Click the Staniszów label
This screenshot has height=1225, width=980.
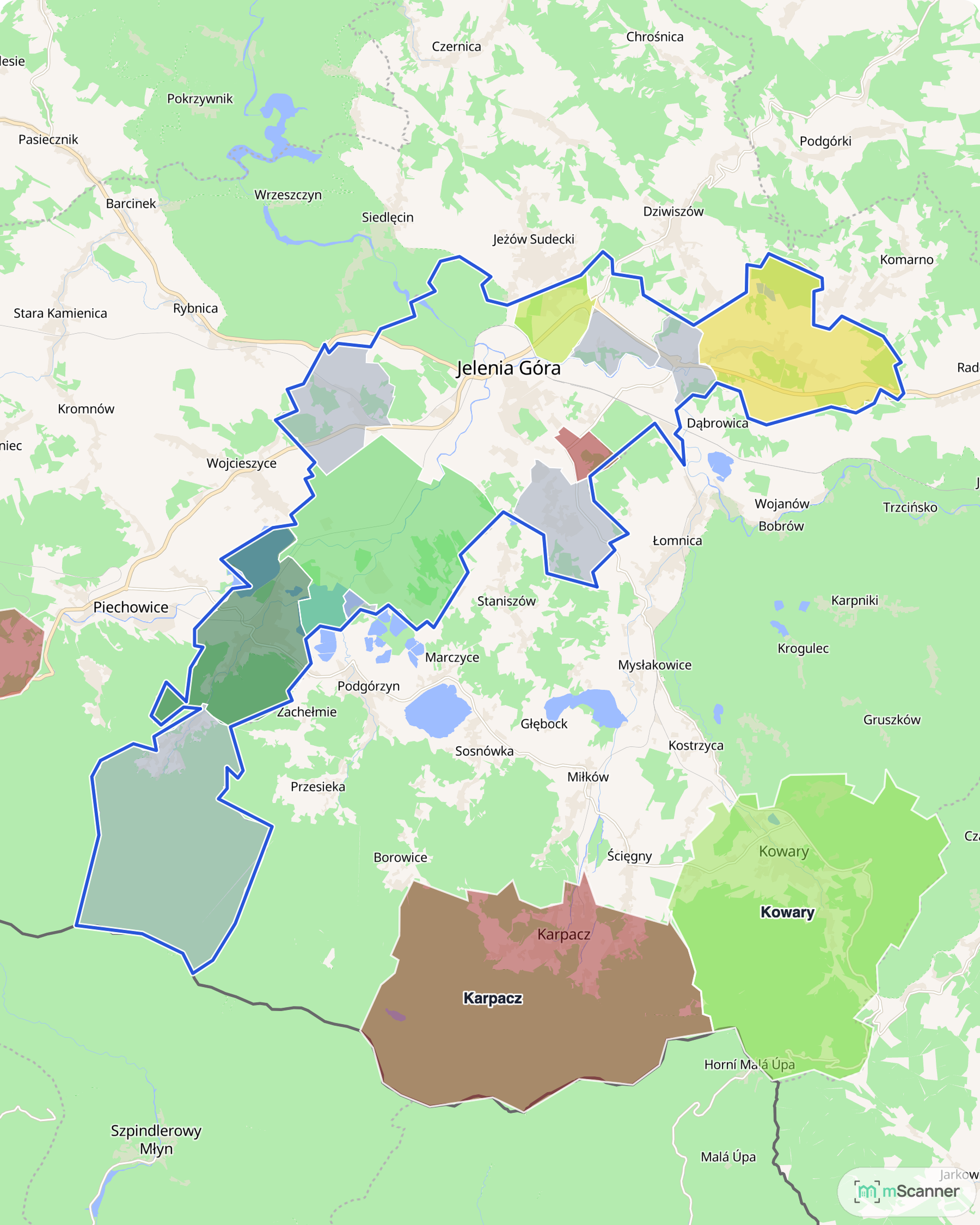(x=506, y=601)
